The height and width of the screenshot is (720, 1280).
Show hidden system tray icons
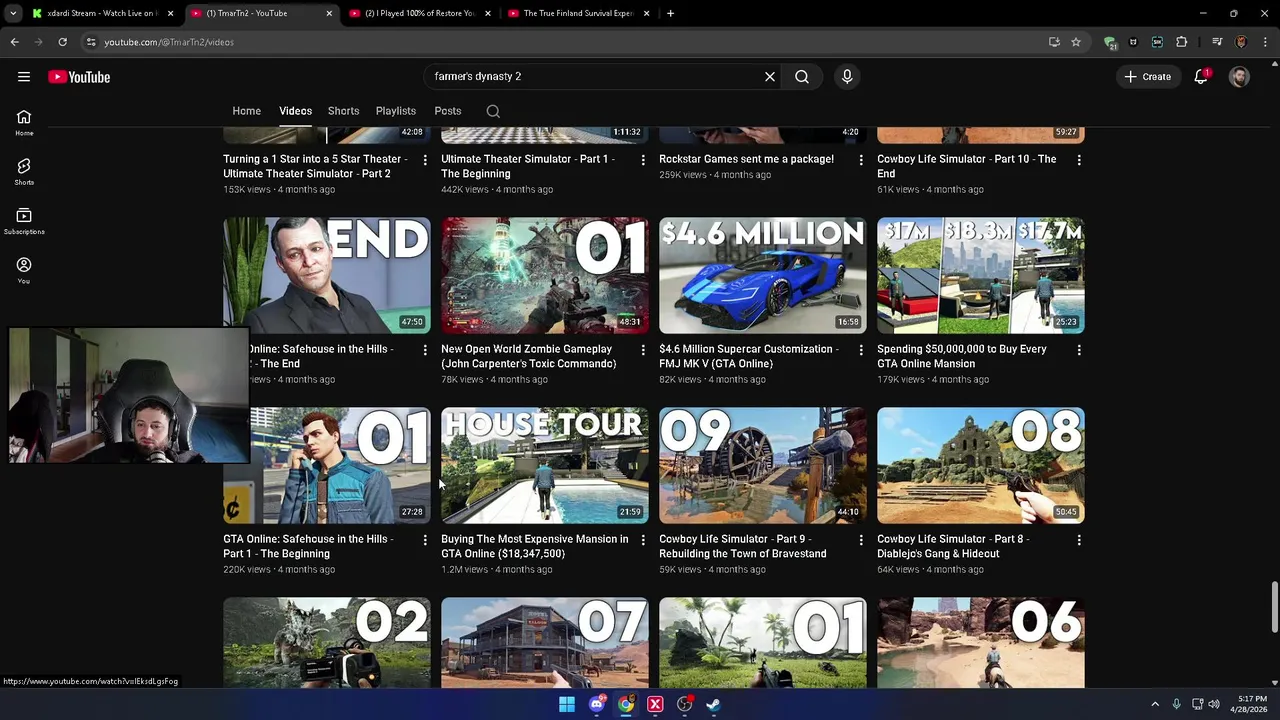click(1155, 704)
